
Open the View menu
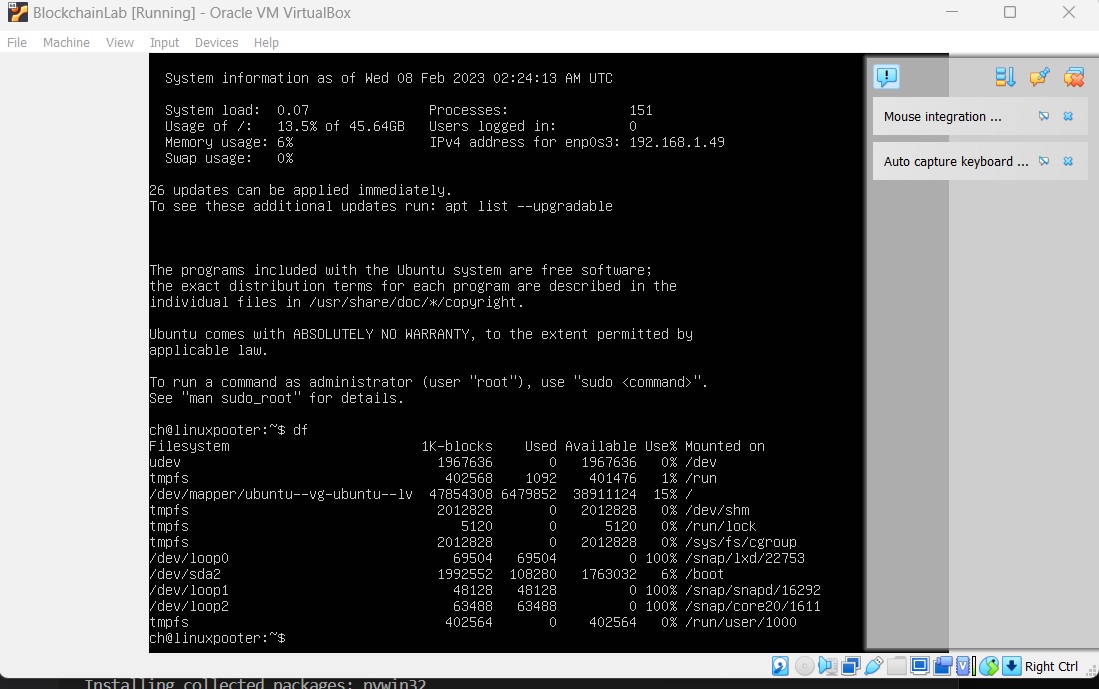pyautogui.click(x=120, y=43)
